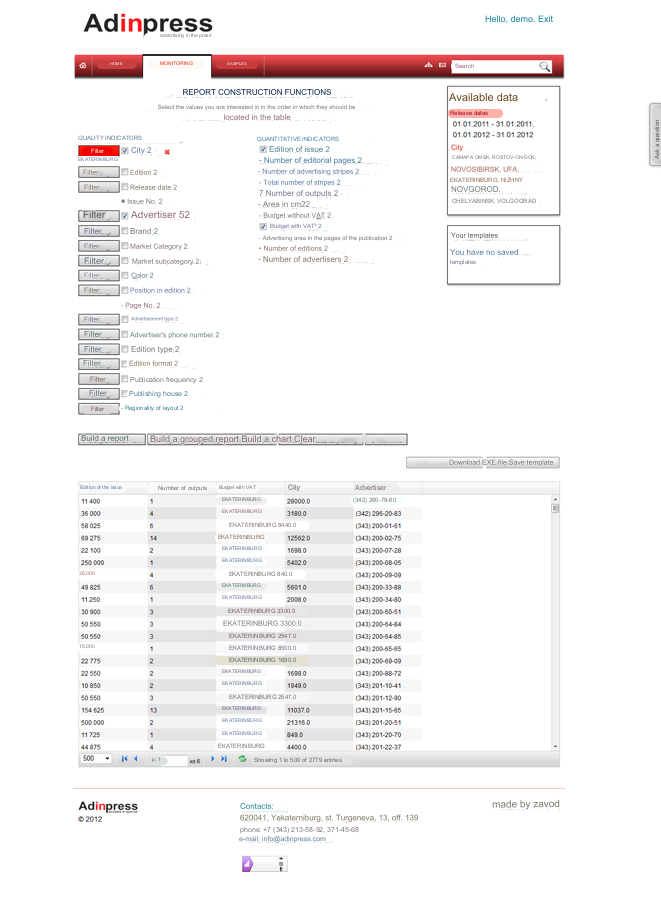This screenshot has width=661, height=916.
Task: Open the red Filter for City 2
Action: [99, 151]
